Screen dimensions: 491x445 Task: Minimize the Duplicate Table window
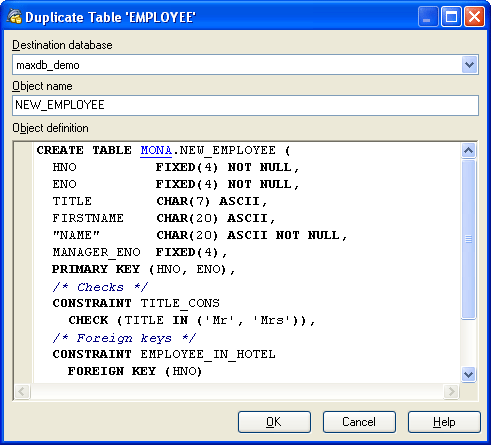(x=428, y=17)
